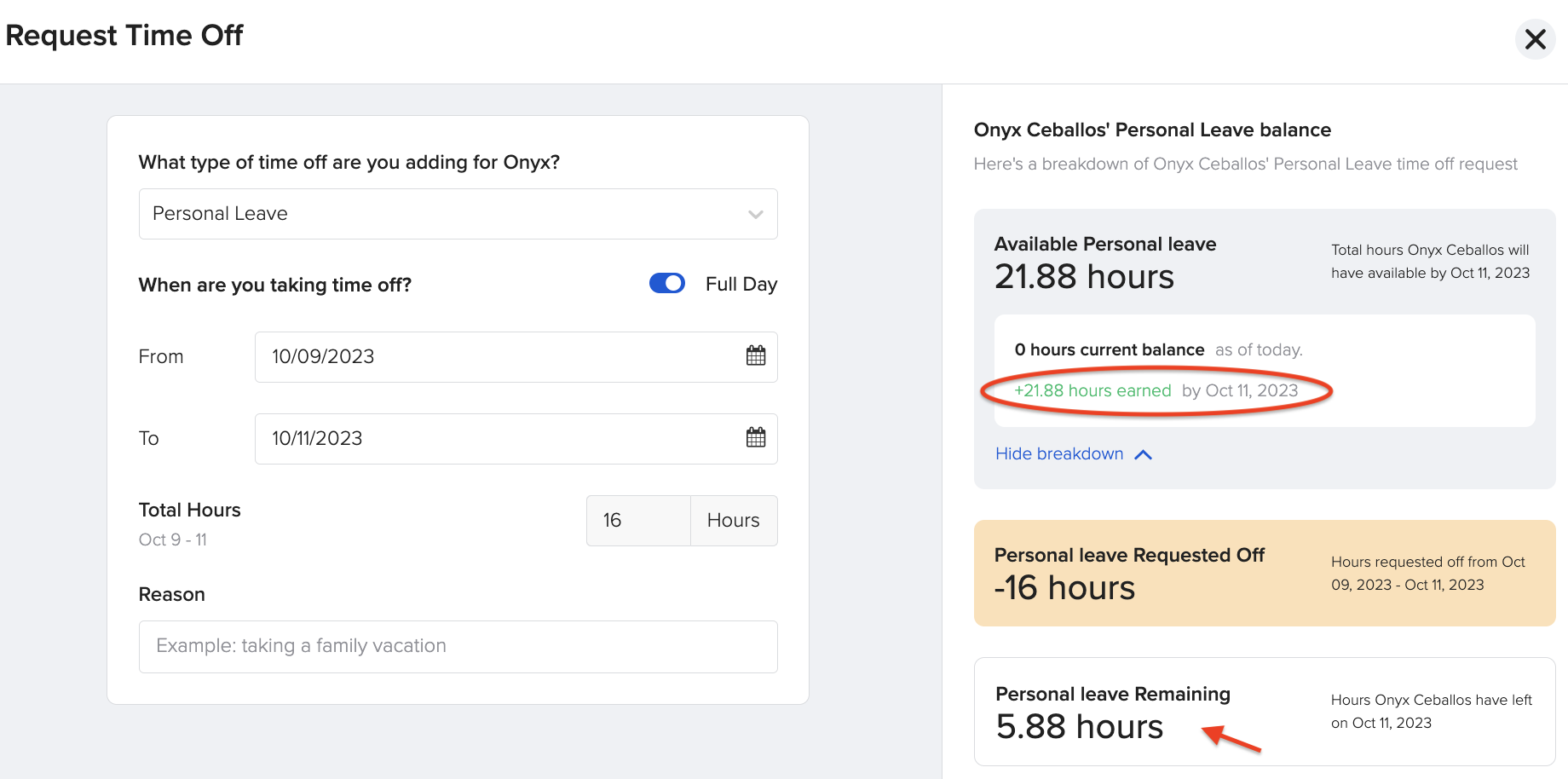Select the Personal leave Requested Off card
Image resolution: width=1568 pixels, height=779 pixels.
(1264, 574)
